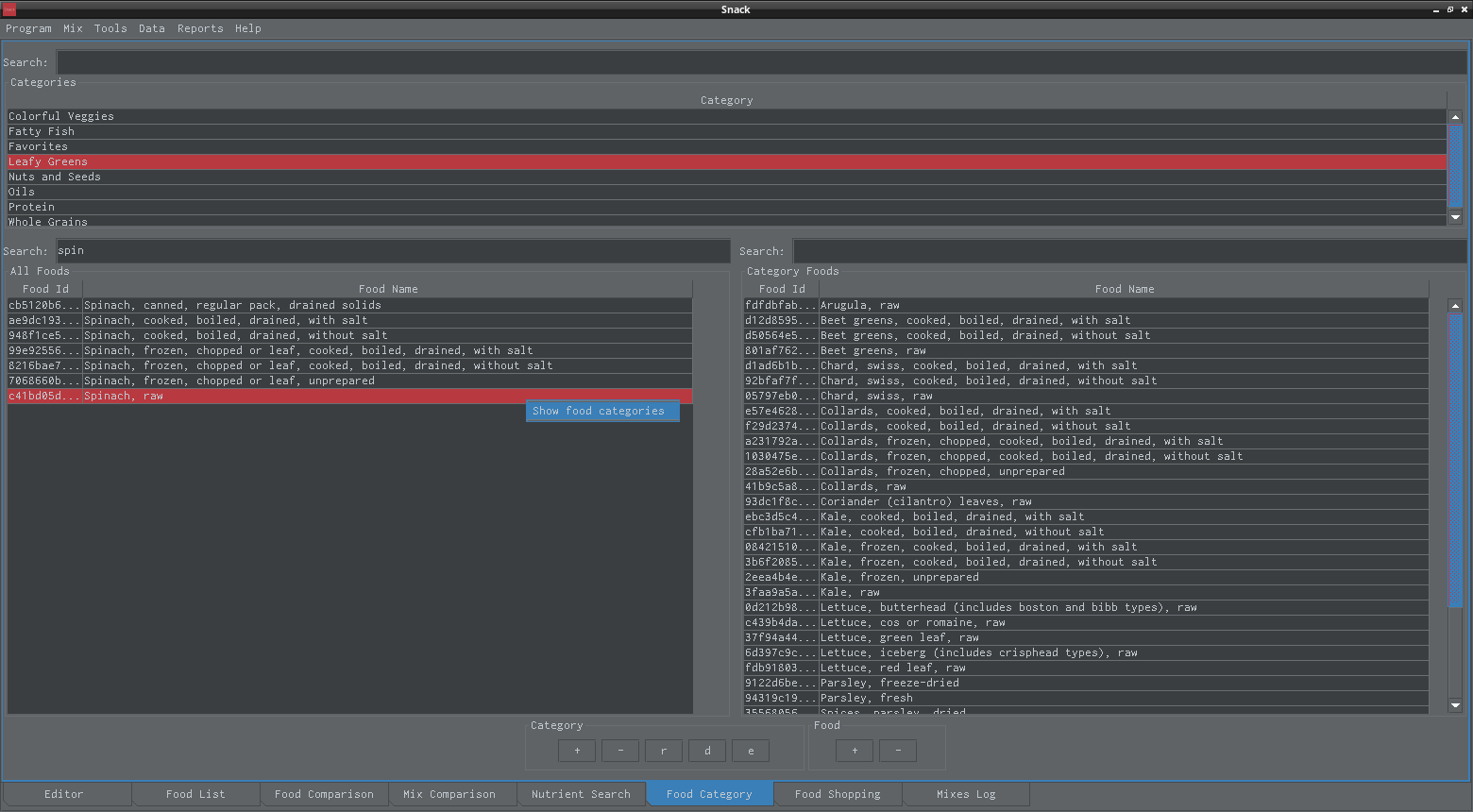Screen dimensions: 1473x812
Task: Click the Snack app icon in title bar
Action: tap(9, 9)
